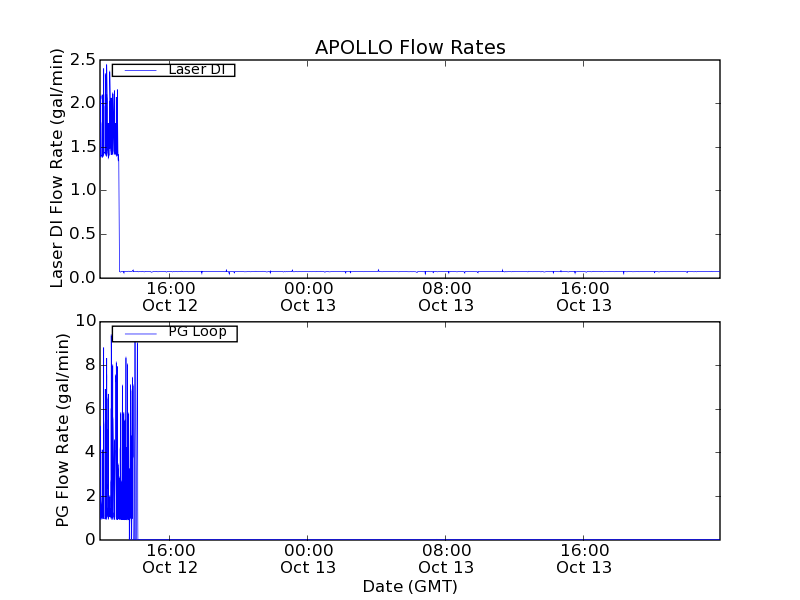
Task: Pick "16:00 Oct 13" tick under PG Loop plot
Action: tap(584, 558)
